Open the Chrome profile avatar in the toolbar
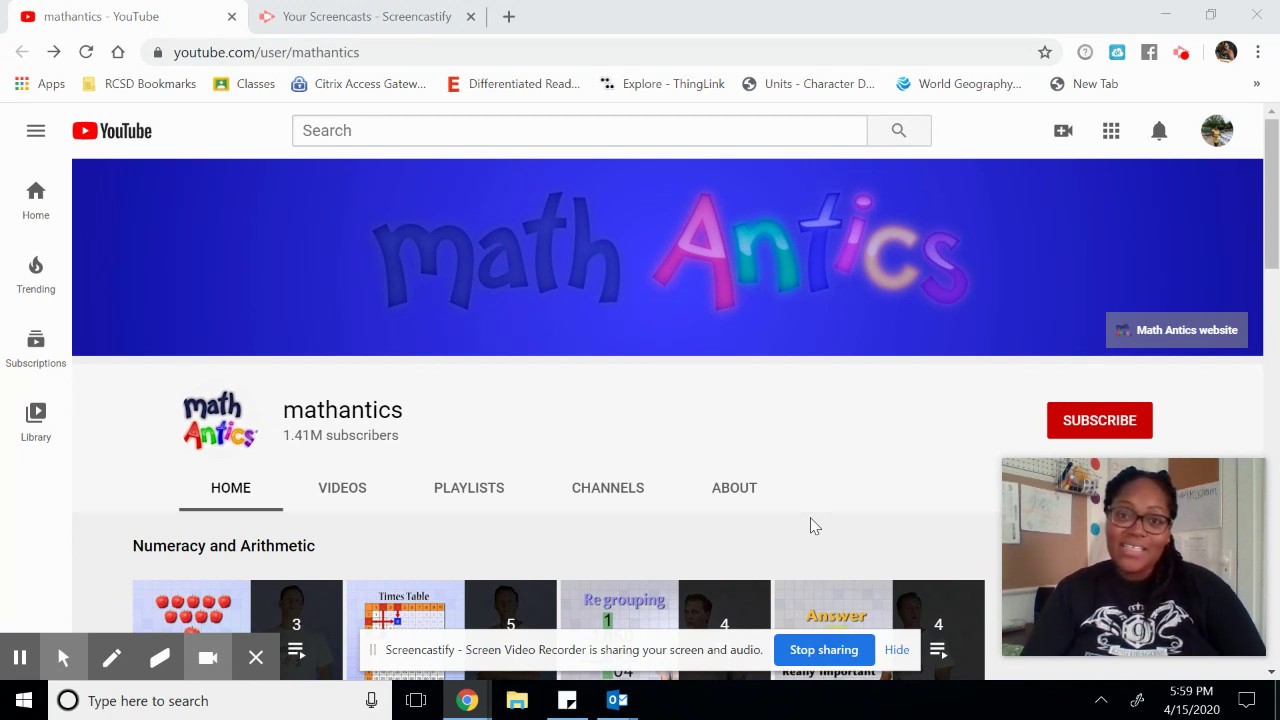The height and width of the screenshot is (720, 1280). coord(1226,52)
